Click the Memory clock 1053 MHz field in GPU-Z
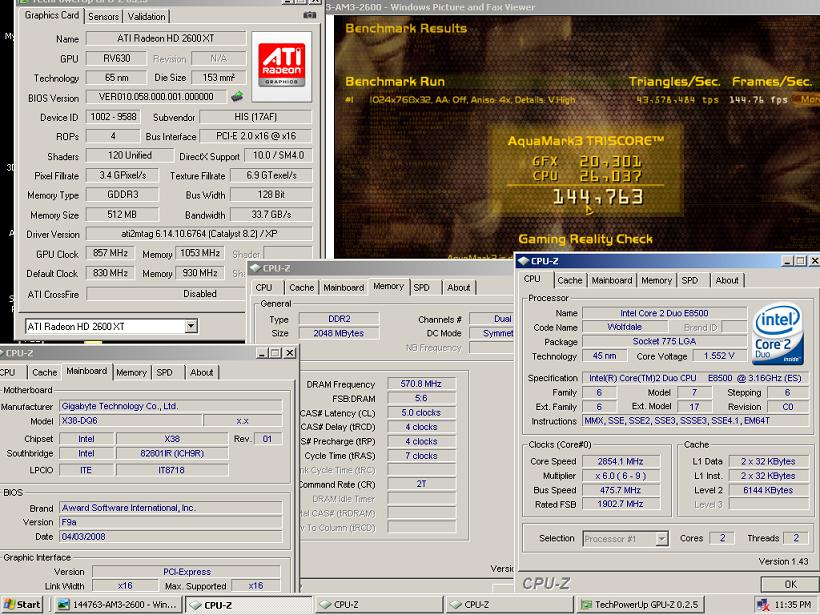 point(200,253)
